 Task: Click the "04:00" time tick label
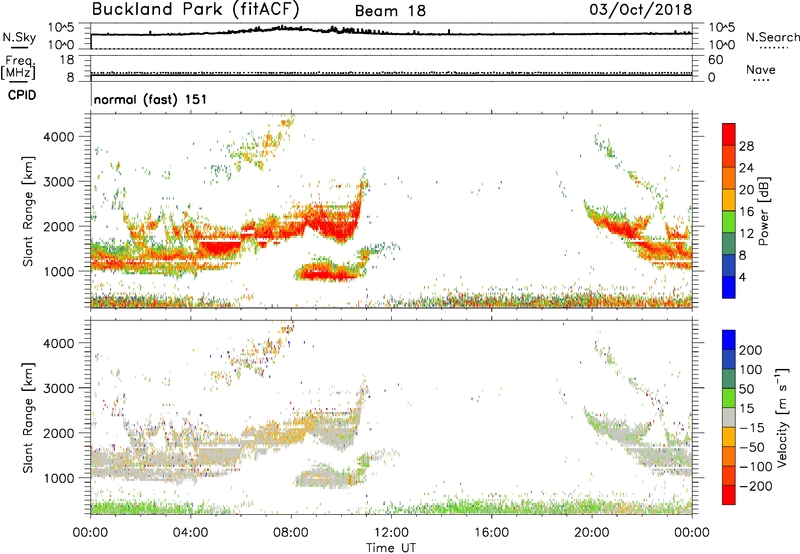pyautogui.click(x=190, y=533)
